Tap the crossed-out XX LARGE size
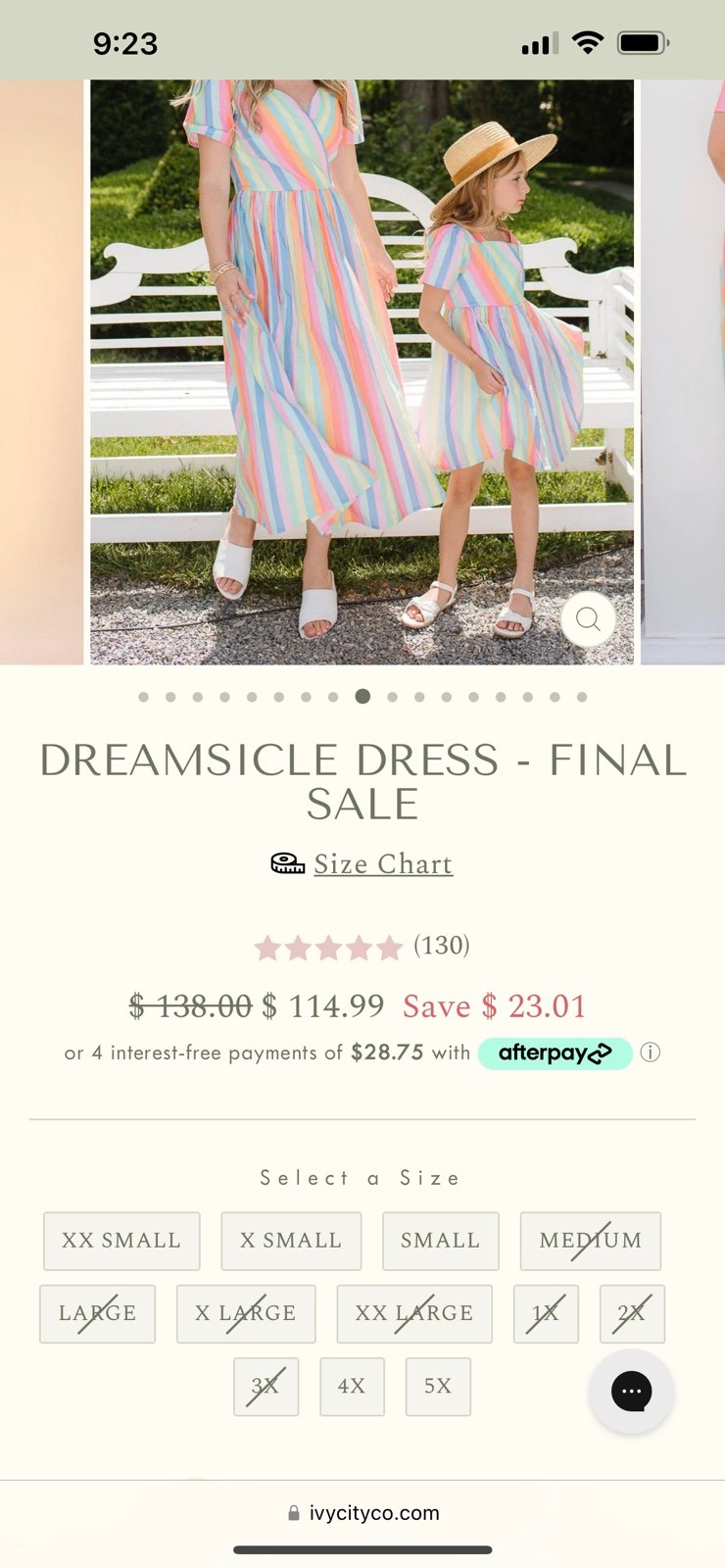Viewport: 725px width, 1568px height. pos(414,1313)
